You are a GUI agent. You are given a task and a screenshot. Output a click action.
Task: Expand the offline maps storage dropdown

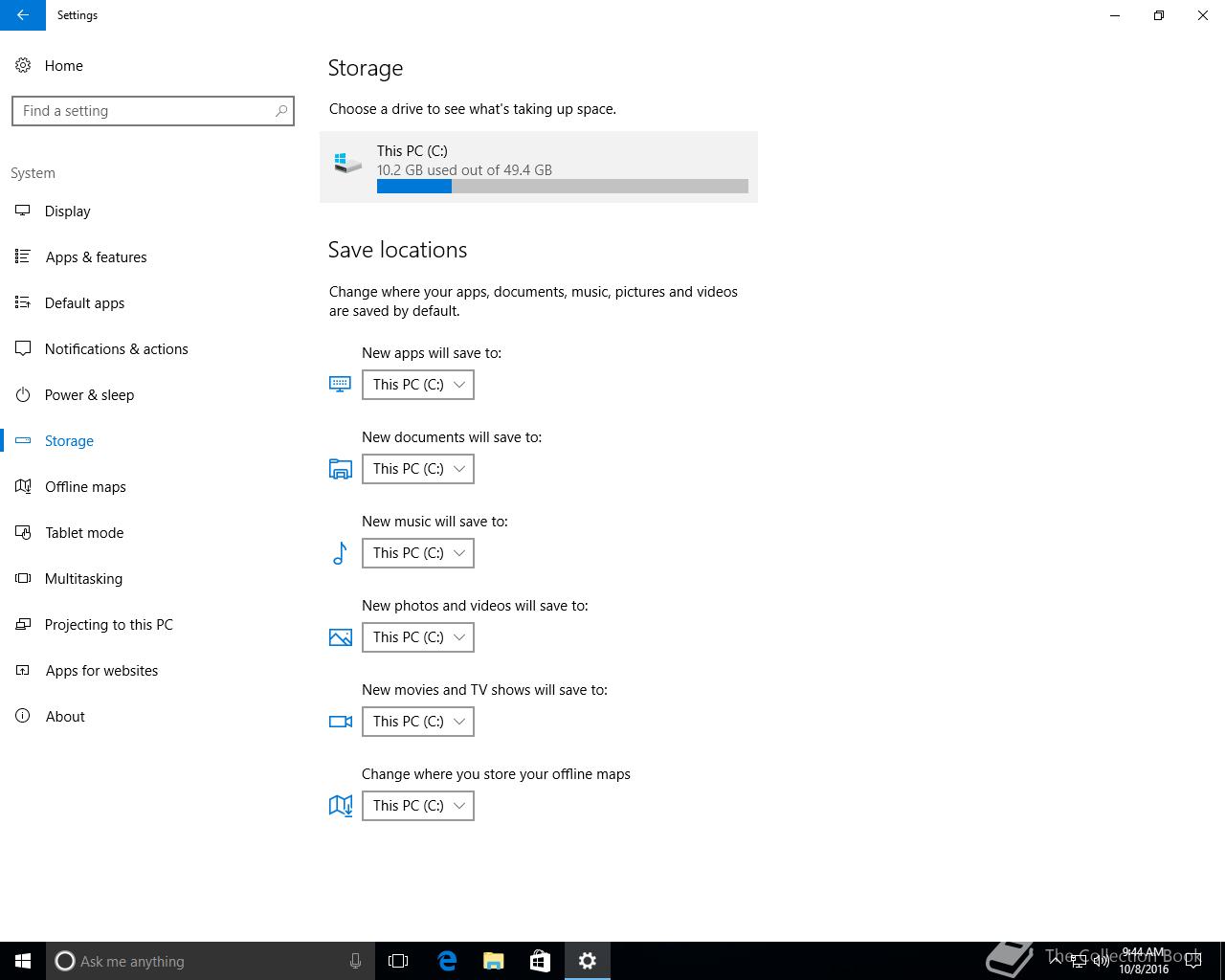click(x=418, y=806)
